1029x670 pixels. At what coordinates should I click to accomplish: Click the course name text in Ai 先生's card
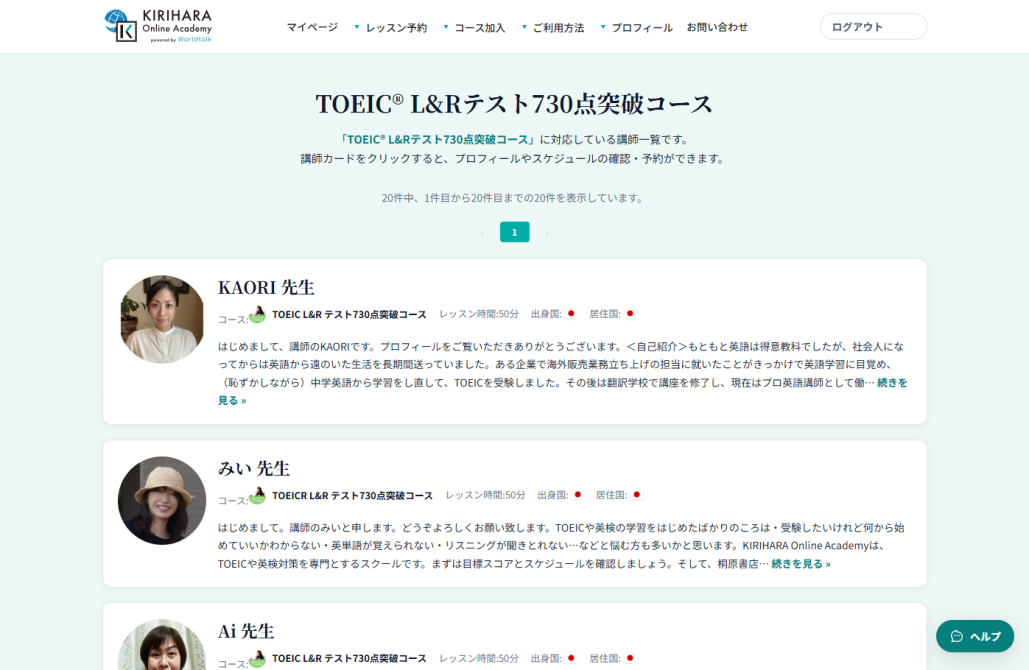tap(349, 658)
